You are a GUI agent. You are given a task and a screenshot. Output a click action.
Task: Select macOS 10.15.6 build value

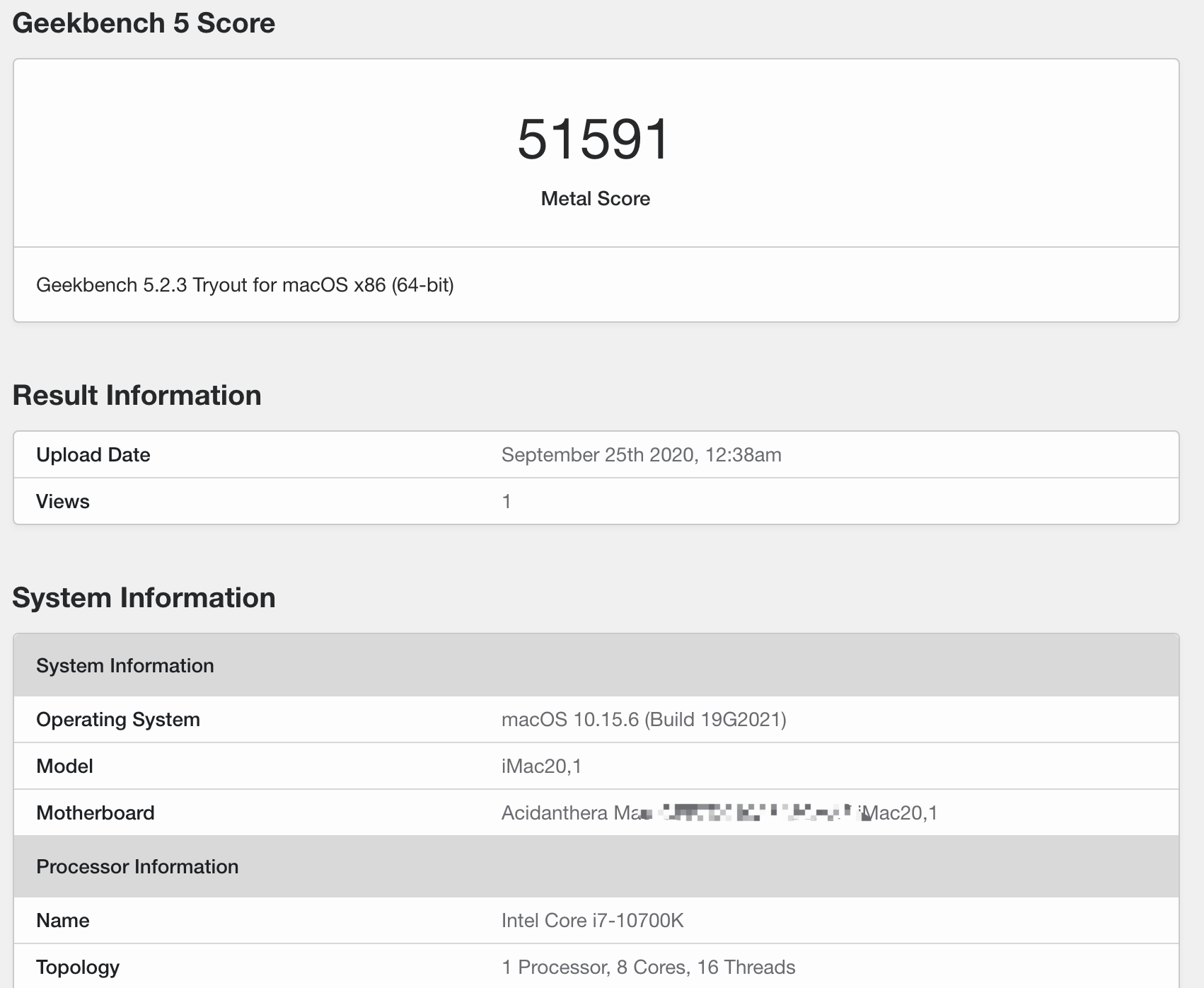pyautogui.click(x=644, y=720)
